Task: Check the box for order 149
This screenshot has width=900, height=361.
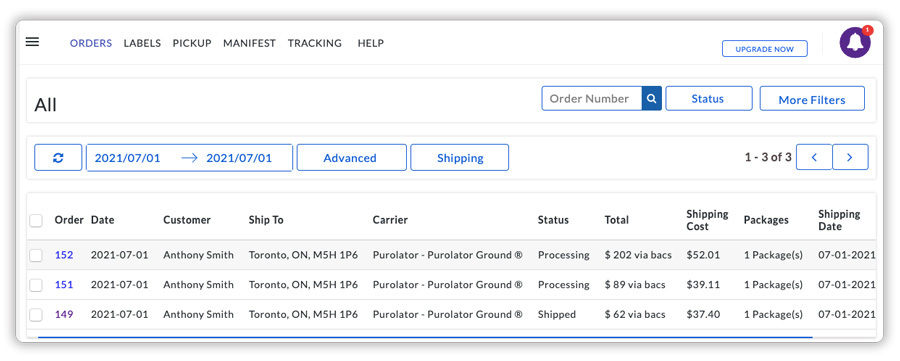Action: coord(36,315)
